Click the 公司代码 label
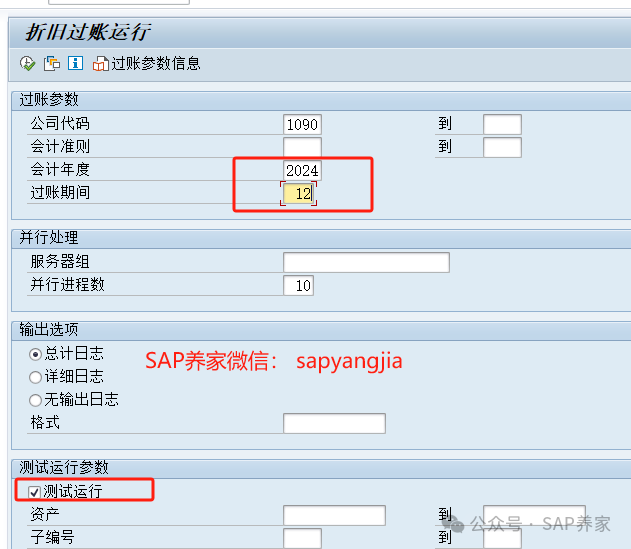Viewport: 631px width, 549px height. tap(60, 123)
